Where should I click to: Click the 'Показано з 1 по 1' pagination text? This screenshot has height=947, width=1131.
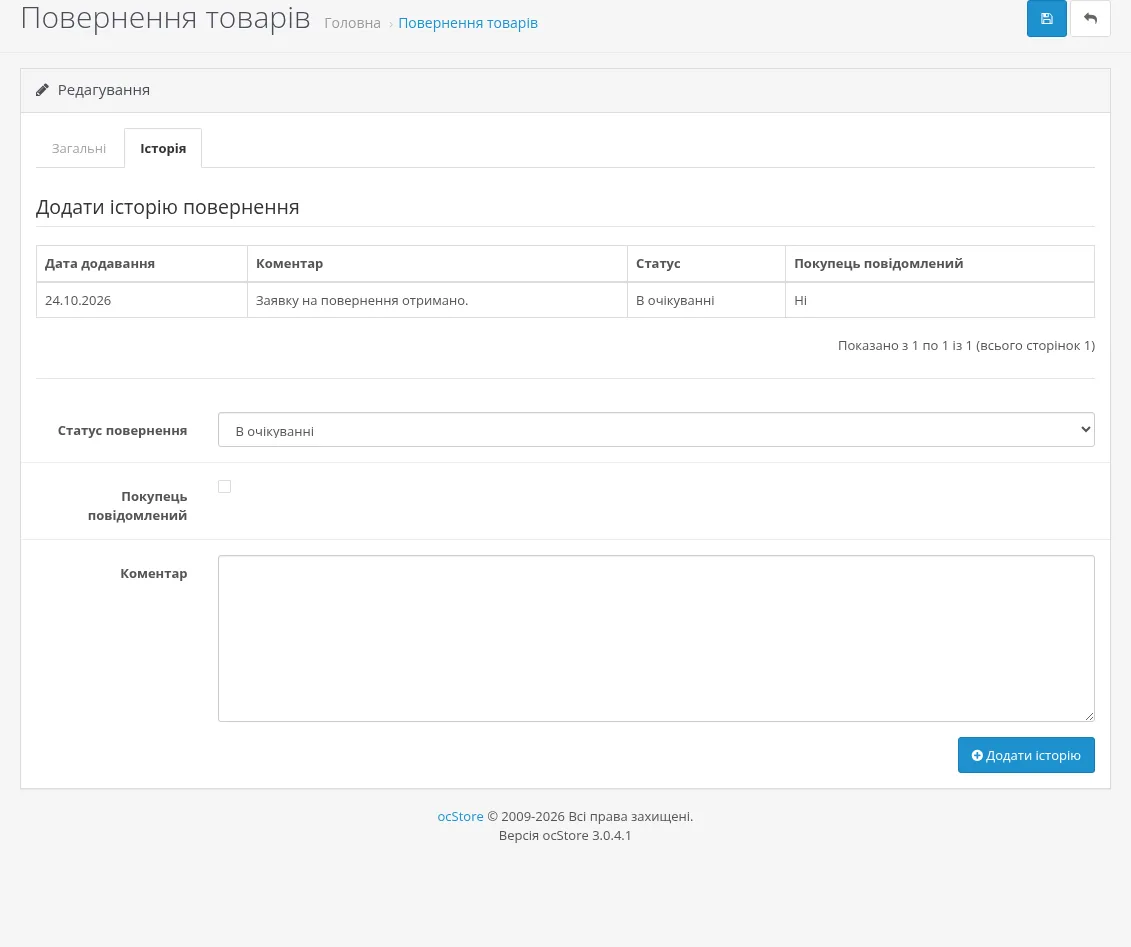pyautogui.click(x=967, y=345)
